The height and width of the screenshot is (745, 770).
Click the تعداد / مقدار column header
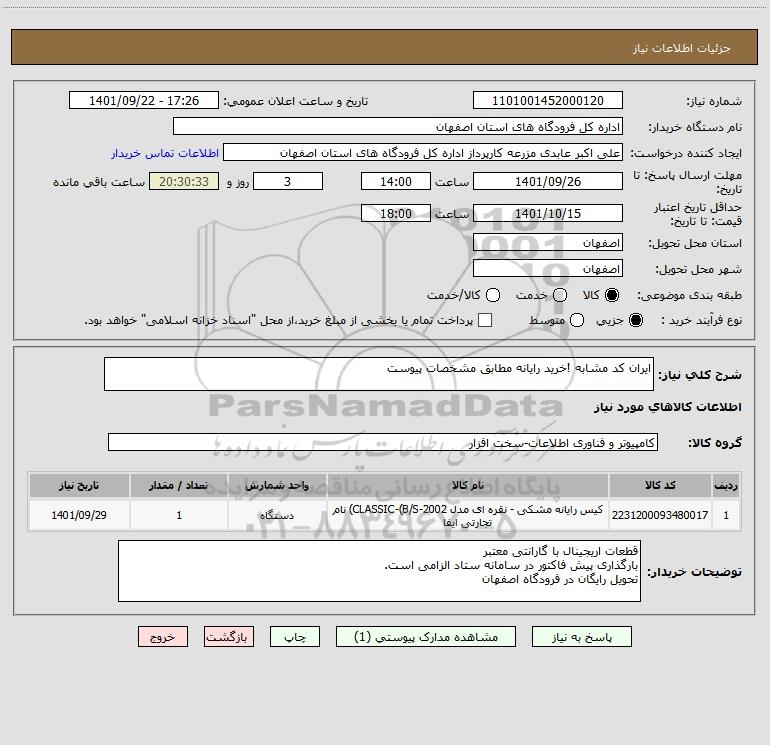coord(179,485)
